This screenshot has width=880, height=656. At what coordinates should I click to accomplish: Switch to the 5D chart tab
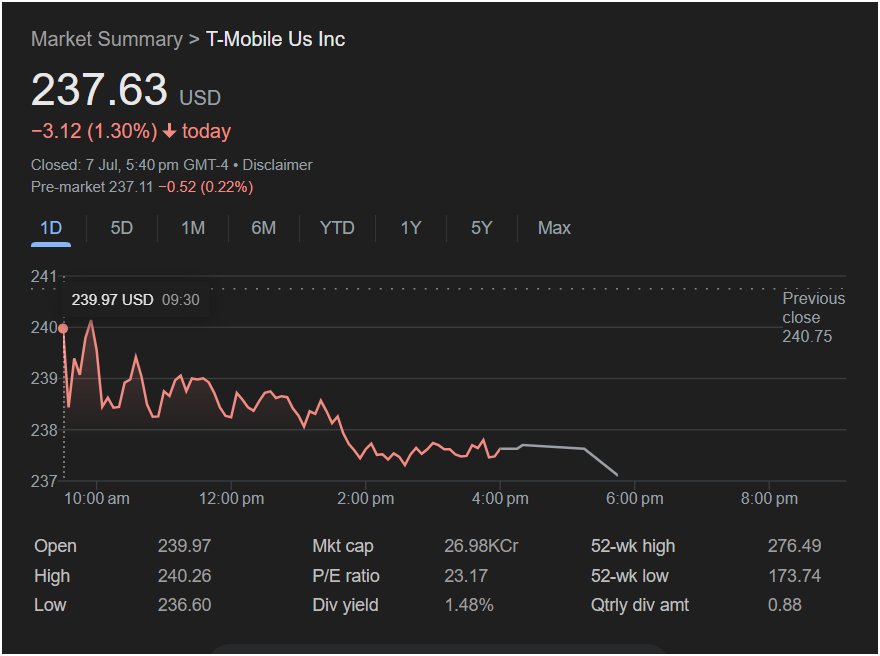(121, 228)
